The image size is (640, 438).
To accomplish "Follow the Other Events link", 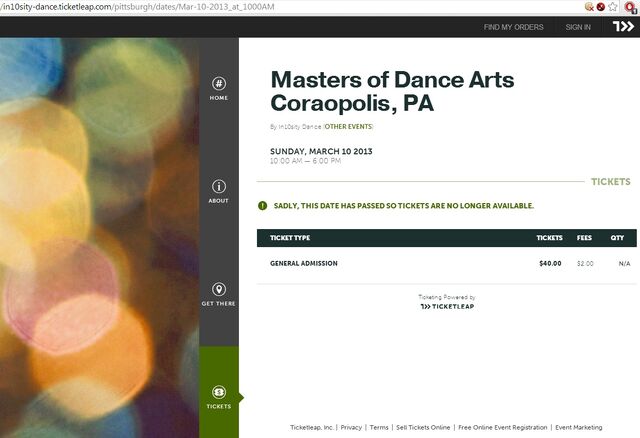I will click(x=348, y=127).
